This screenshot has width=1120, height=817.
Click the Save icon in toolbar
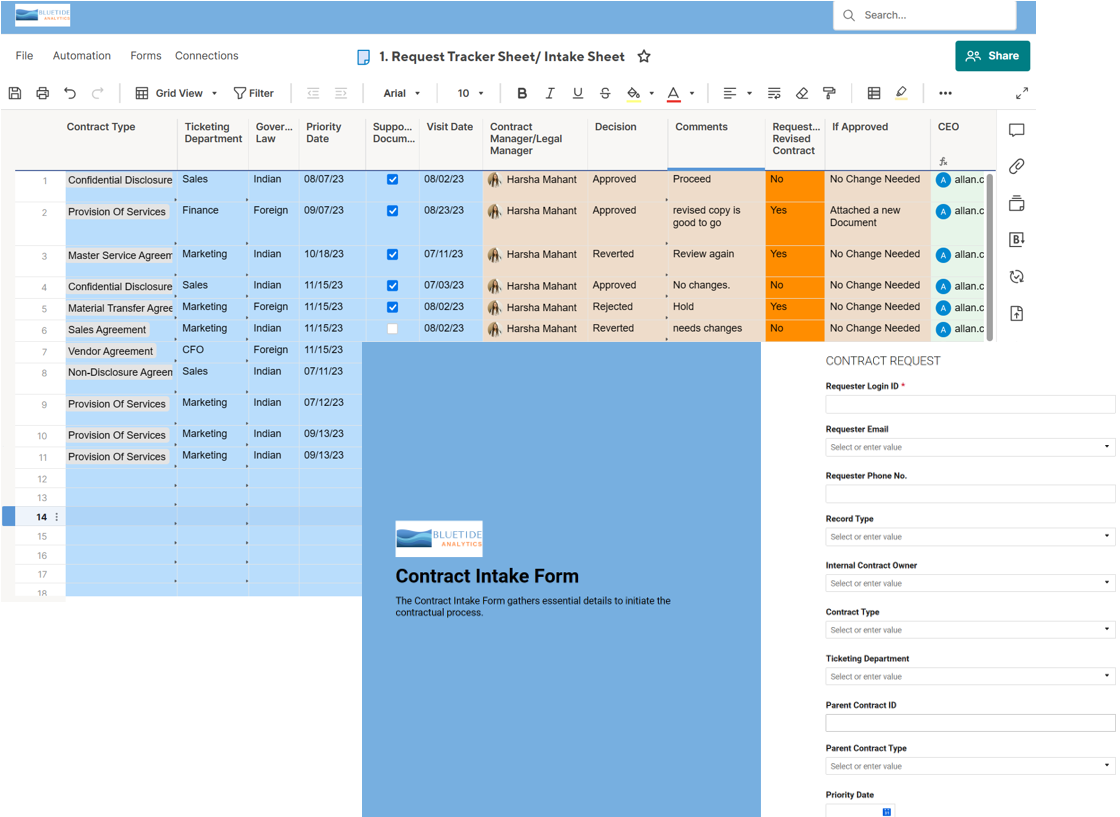tap(15, 93)
